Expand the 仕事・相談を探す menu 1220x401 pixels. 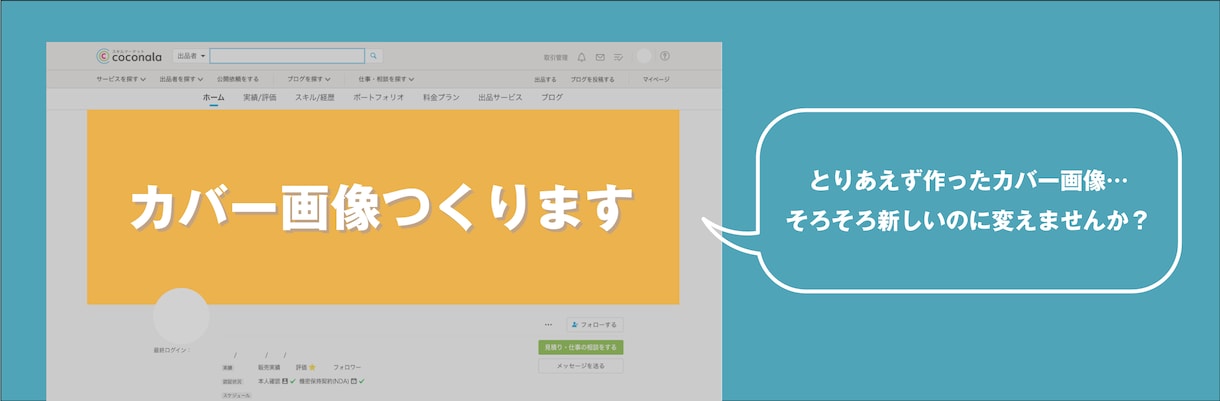387,79
